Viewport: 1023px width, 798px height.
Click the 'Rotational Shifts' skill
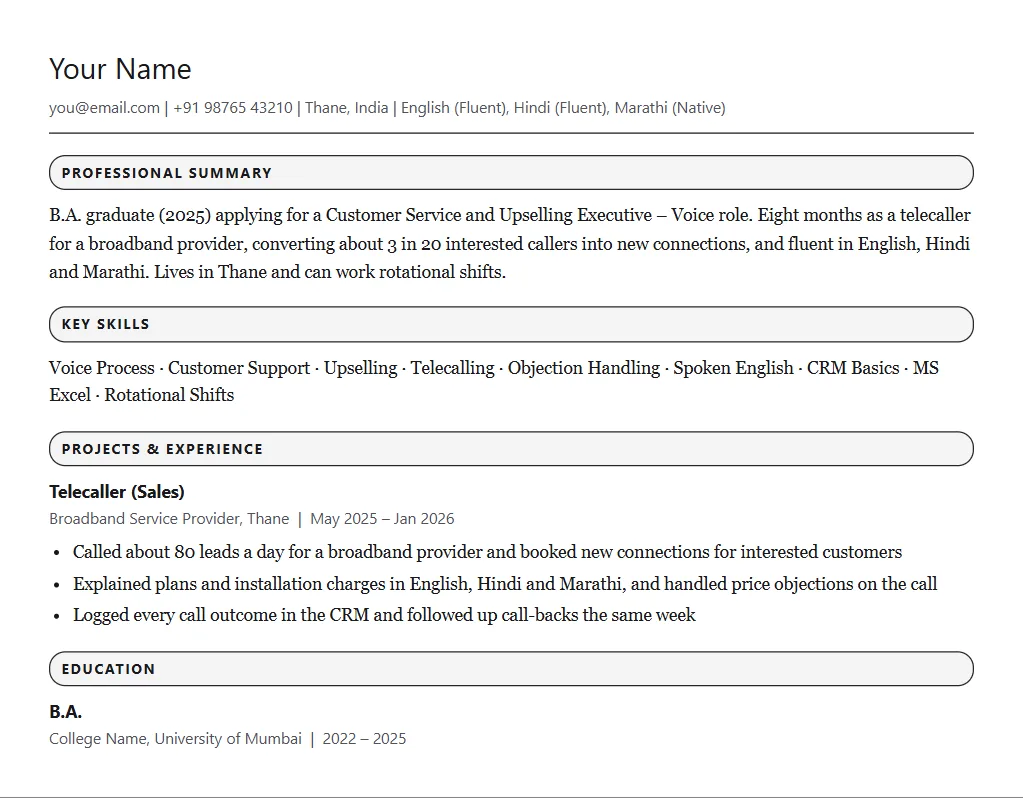tap(169, 395)
